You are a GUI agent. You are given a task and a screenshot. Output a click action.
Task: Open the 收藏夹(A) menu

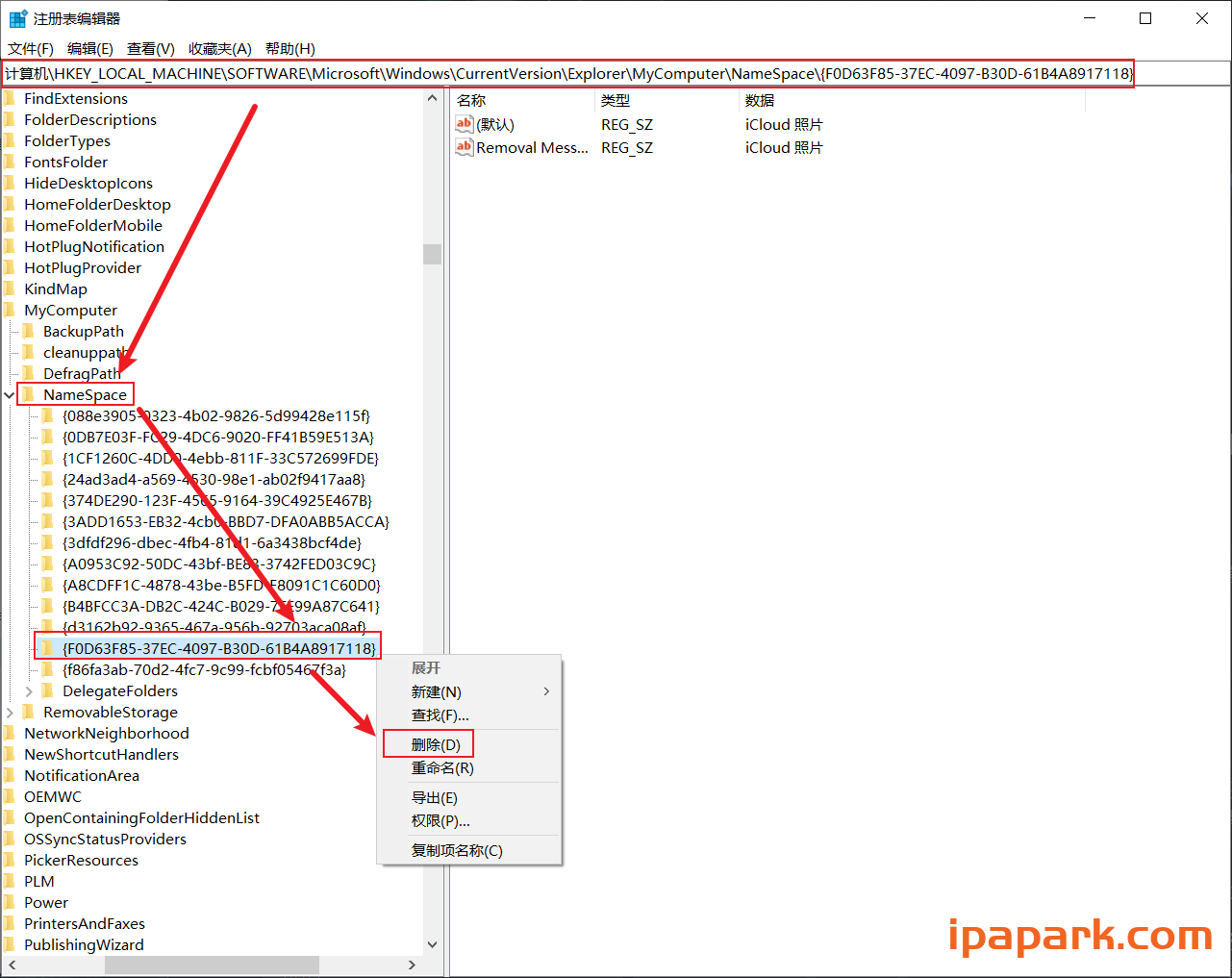(219, 48)
